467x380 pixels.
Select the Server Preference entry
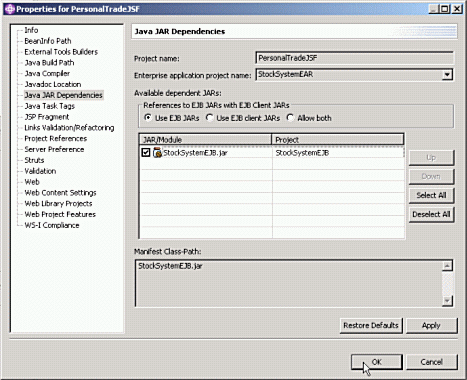pyautogui.click(x=54, y=149)
